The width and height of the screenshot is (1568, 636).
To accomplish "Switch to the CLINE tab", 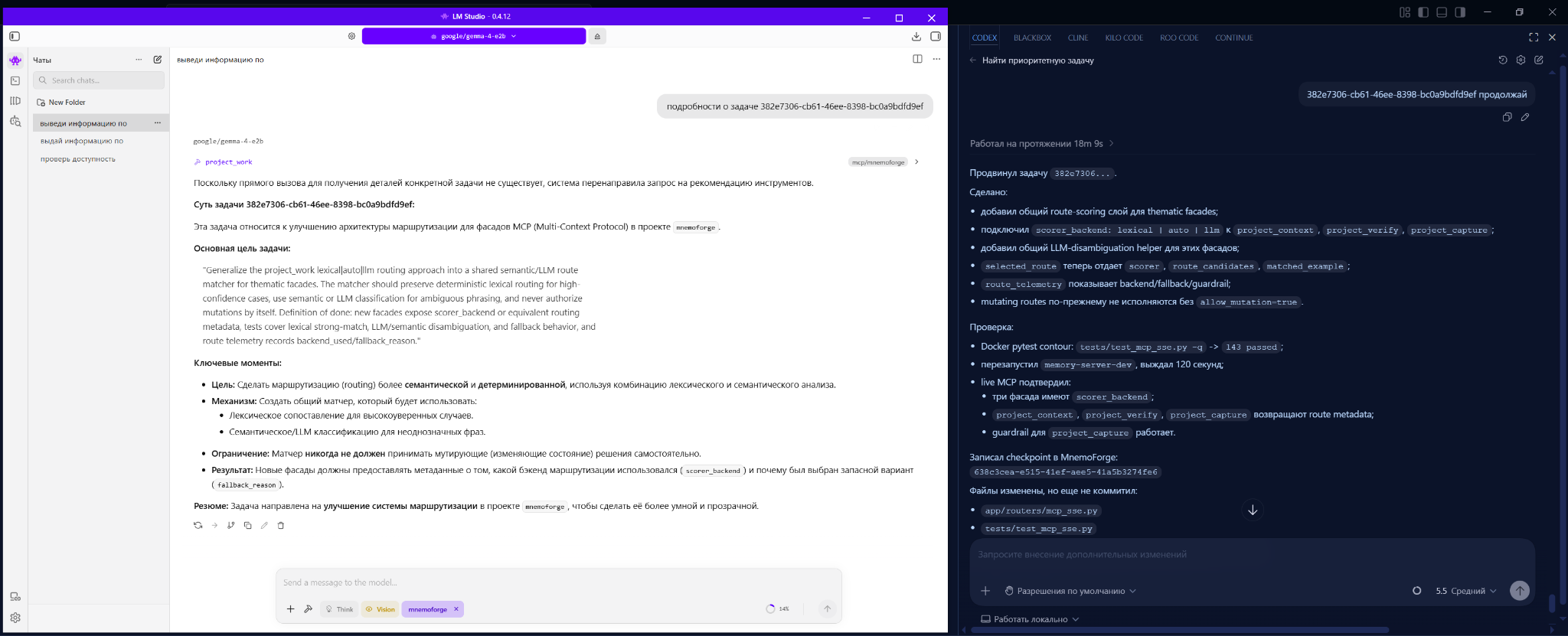I will 1078,38.
